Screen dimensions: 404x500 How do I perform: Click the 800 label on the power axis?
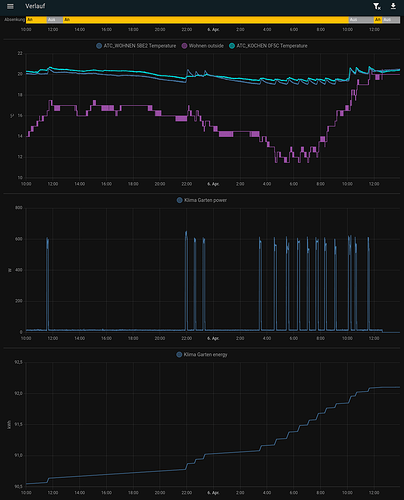coord(19,208)
